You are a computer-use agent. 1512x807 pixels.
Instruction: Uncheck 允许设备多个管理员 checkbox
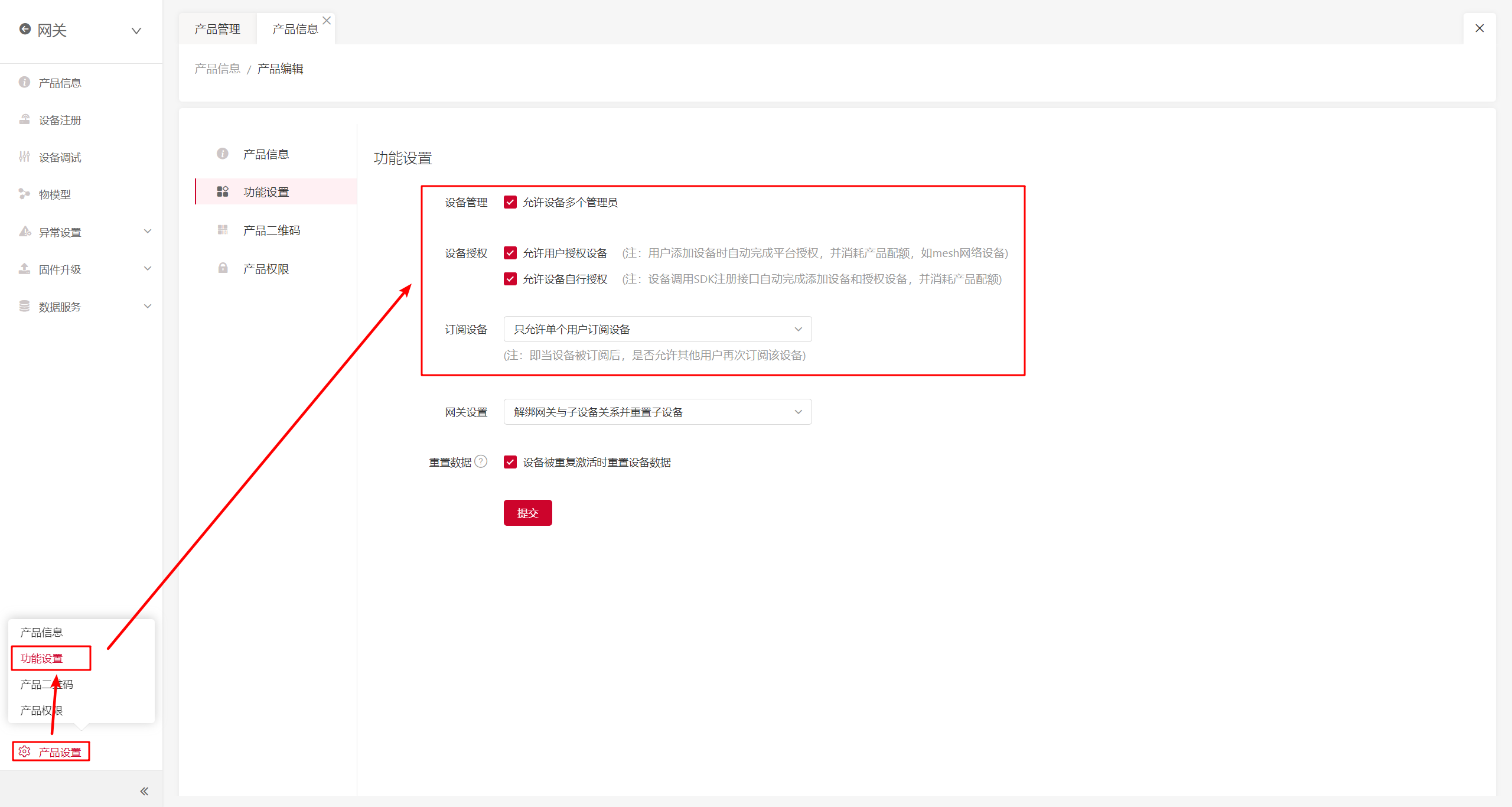click(510, 202)
